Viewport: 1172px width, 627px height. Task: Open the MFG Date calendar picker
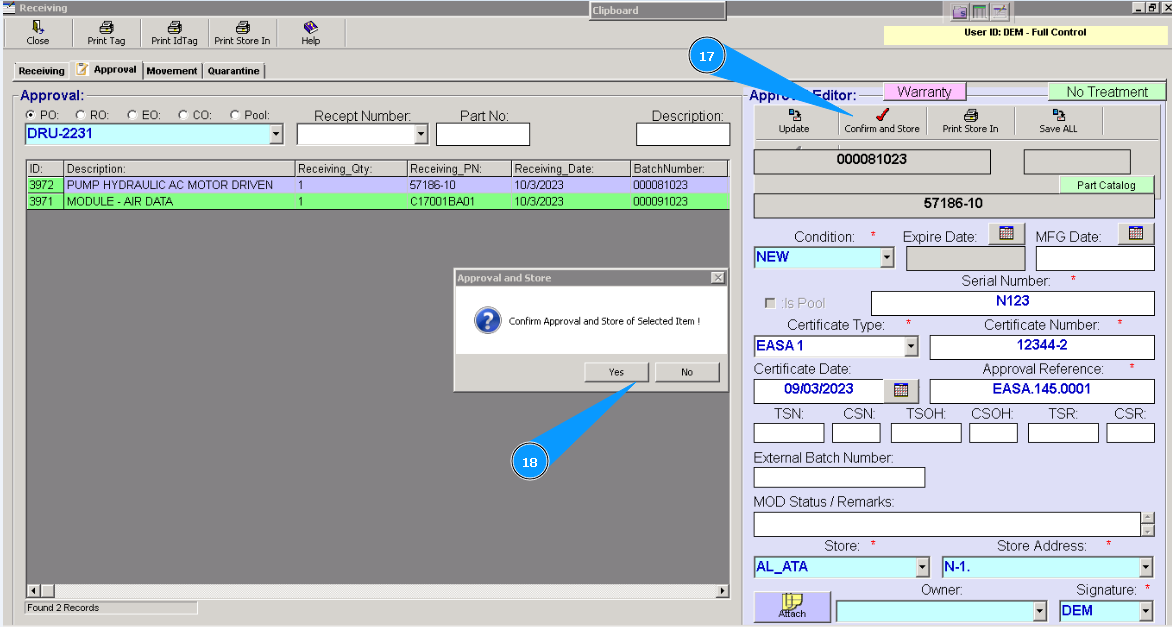(1136, 233)
